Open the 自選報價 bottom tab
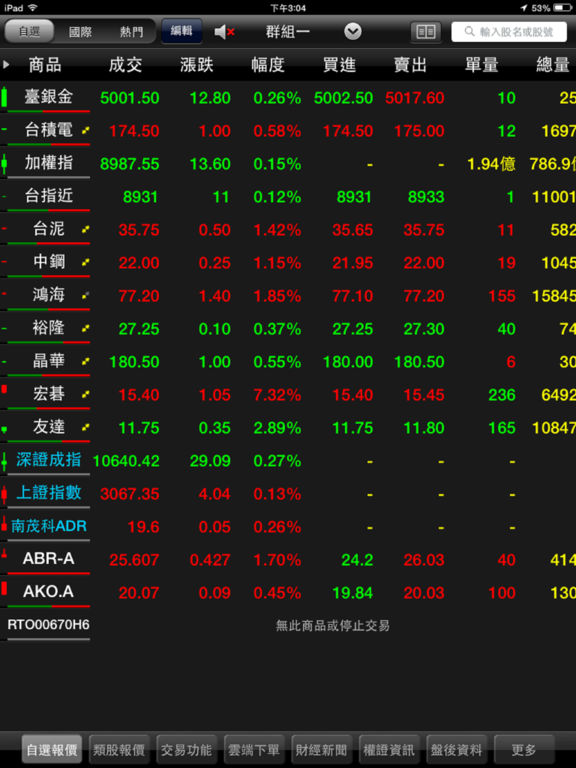 pyautogui.click(x=51, y=750)
